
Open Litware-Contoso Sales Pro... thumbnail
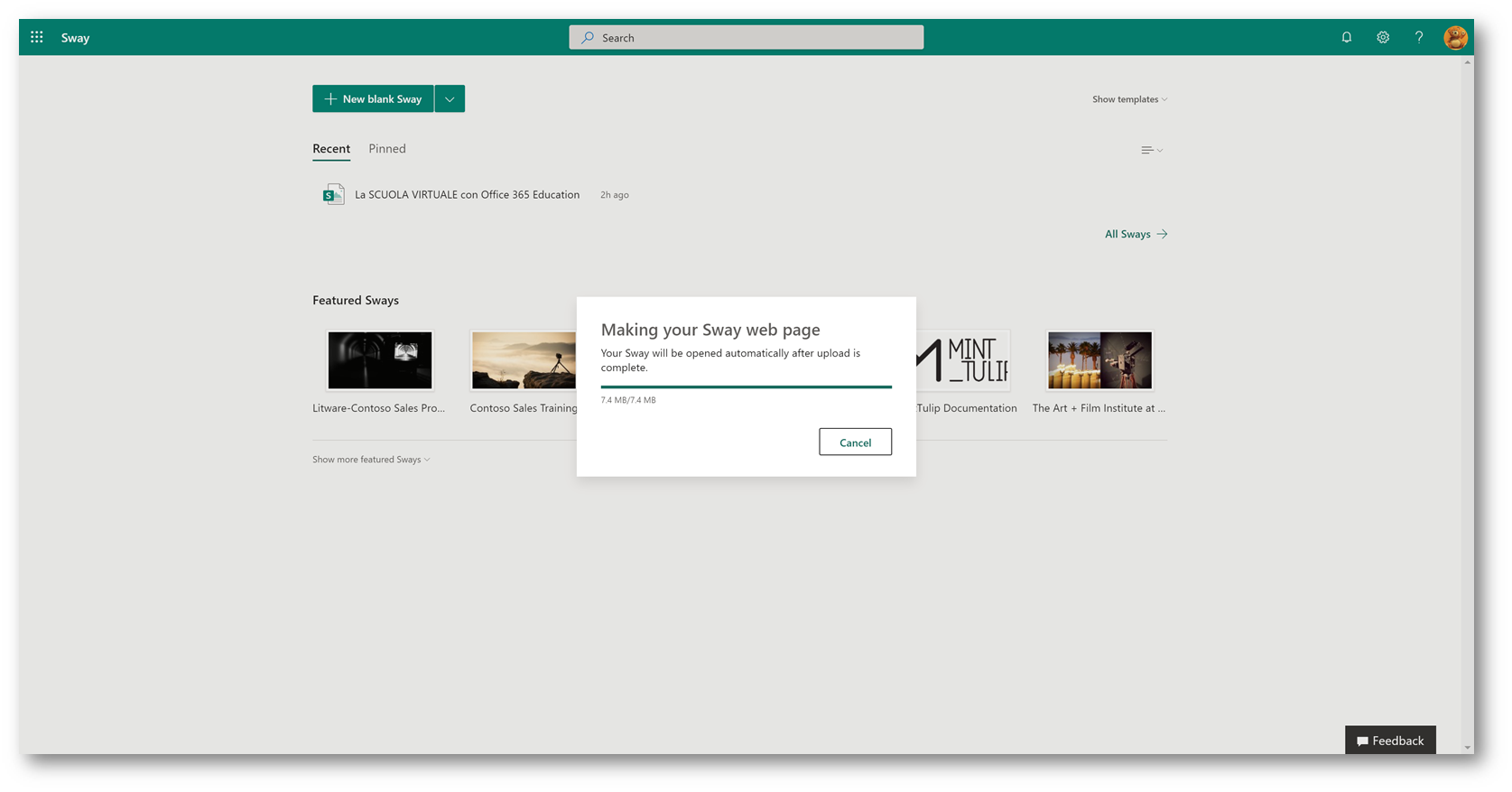point(380,360)
